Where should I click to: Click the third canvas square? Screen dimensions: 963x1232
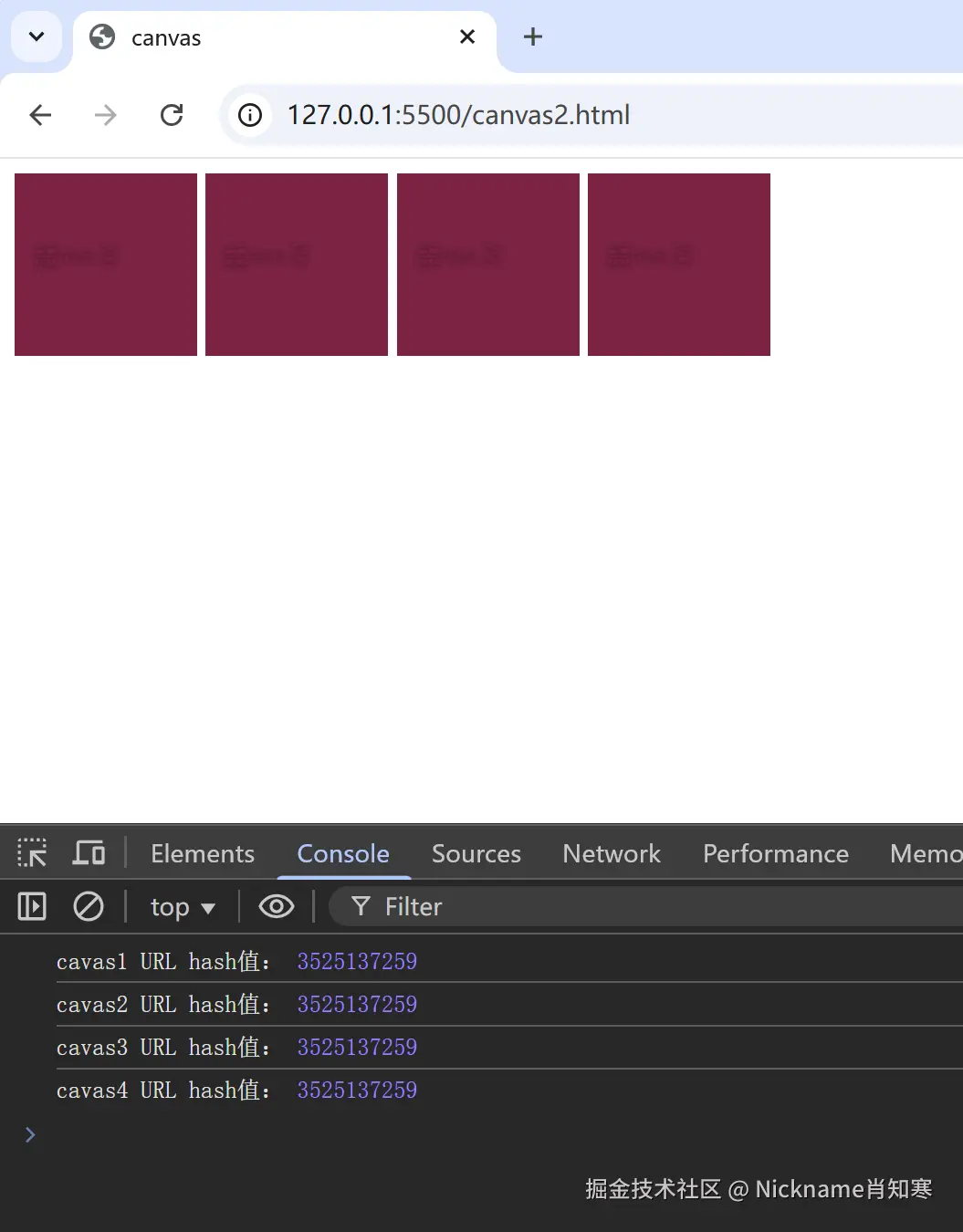[x=488, y=265]
